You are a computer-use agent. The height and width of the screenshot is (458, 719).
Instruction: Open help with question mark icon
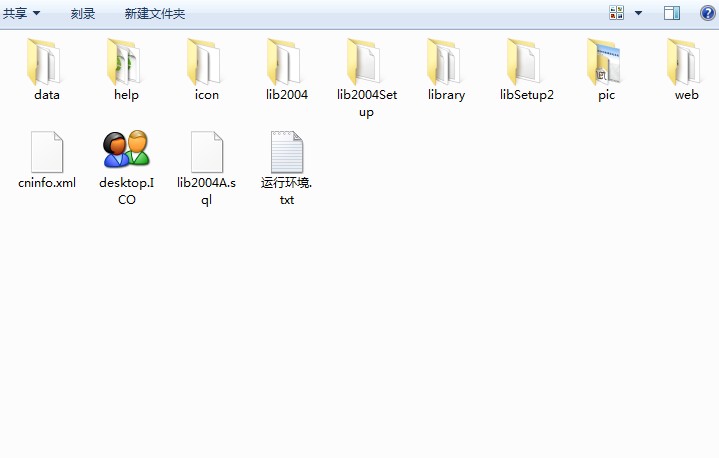[x=708, y=13]
